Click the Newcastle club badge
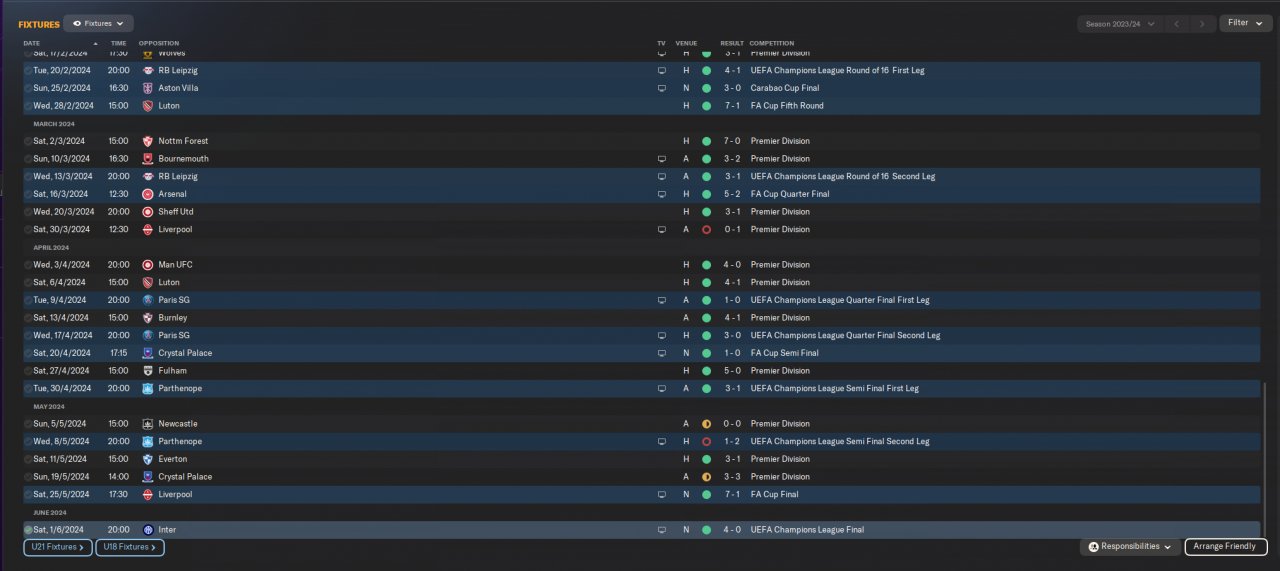 (148, 424)
